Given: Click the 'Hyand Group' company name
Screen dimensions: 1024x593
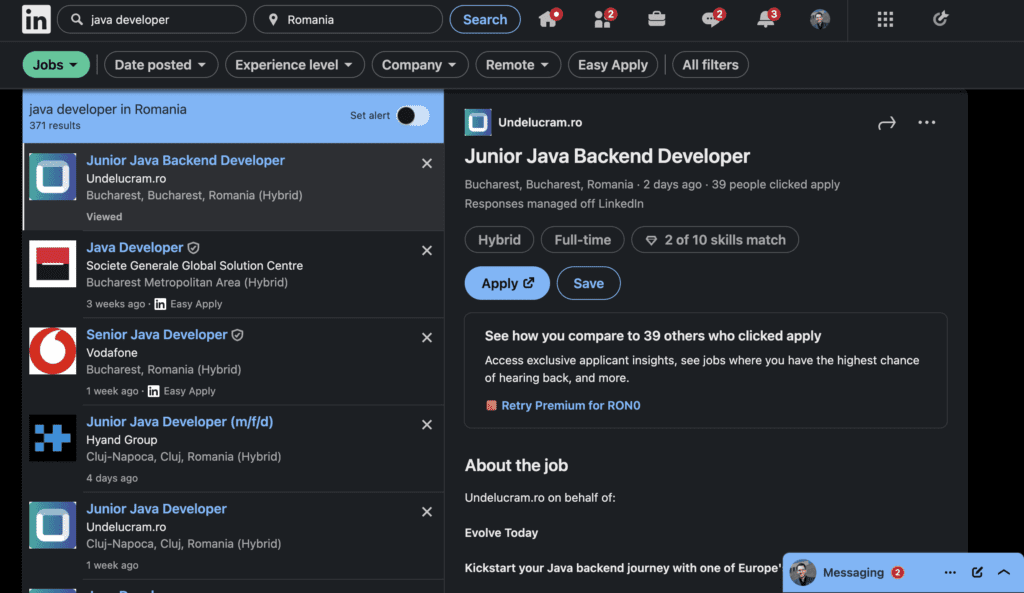Looking at the screenshot, I should tap(121, 440).
